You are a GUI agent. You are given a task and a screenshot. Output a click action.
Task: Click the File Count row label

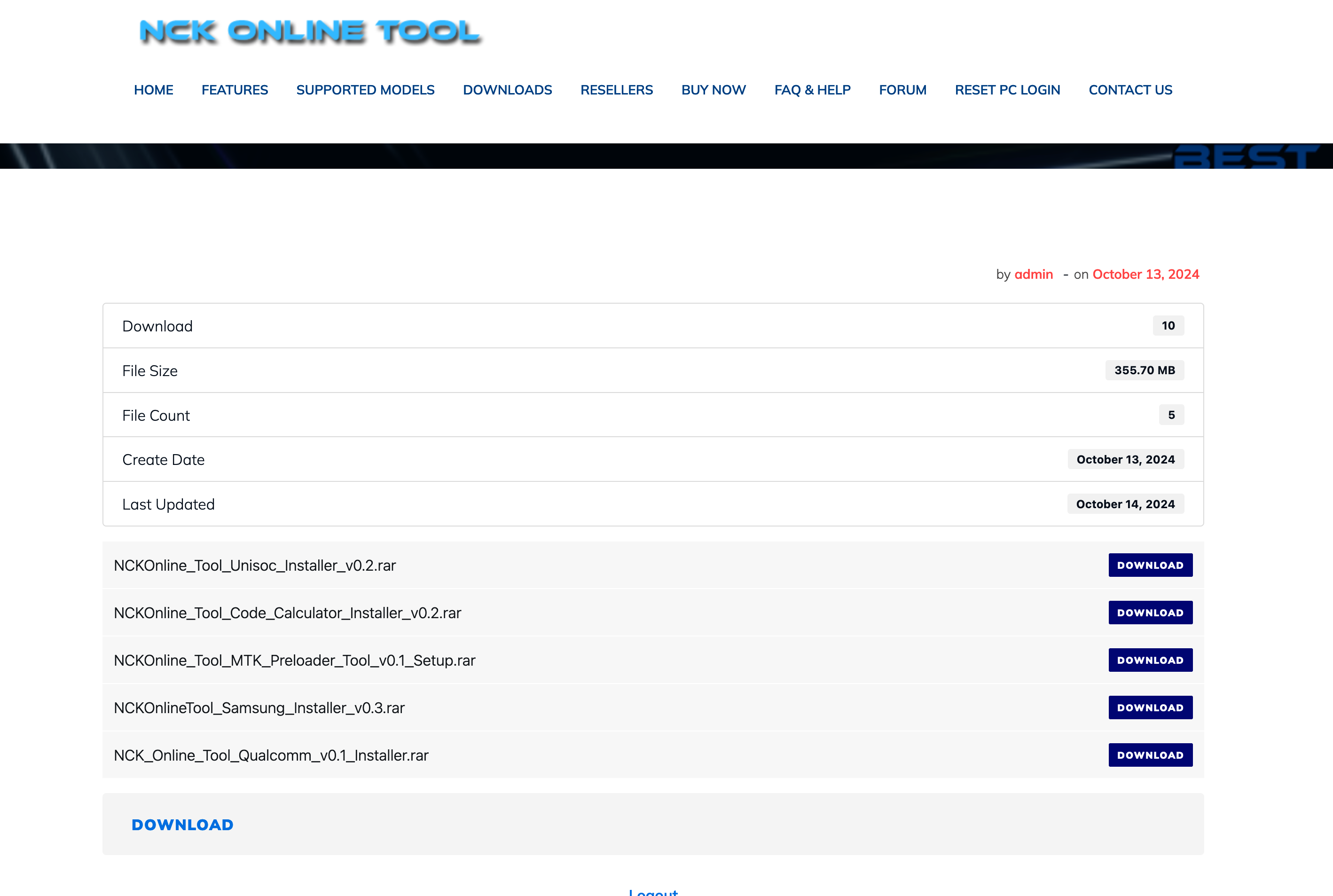156,416
